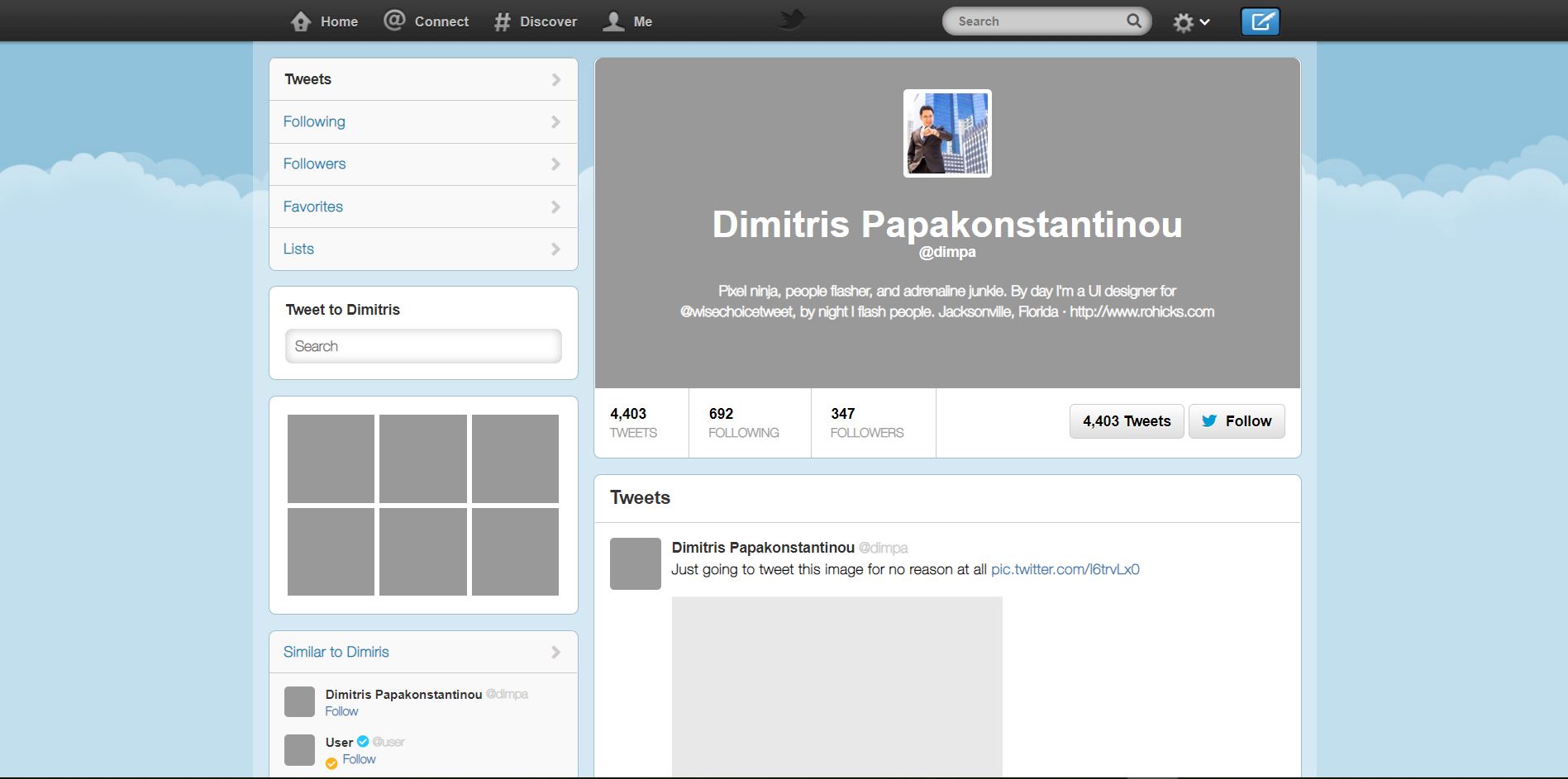Select Followers in the sidebar menu

click(x=314, y=164)
